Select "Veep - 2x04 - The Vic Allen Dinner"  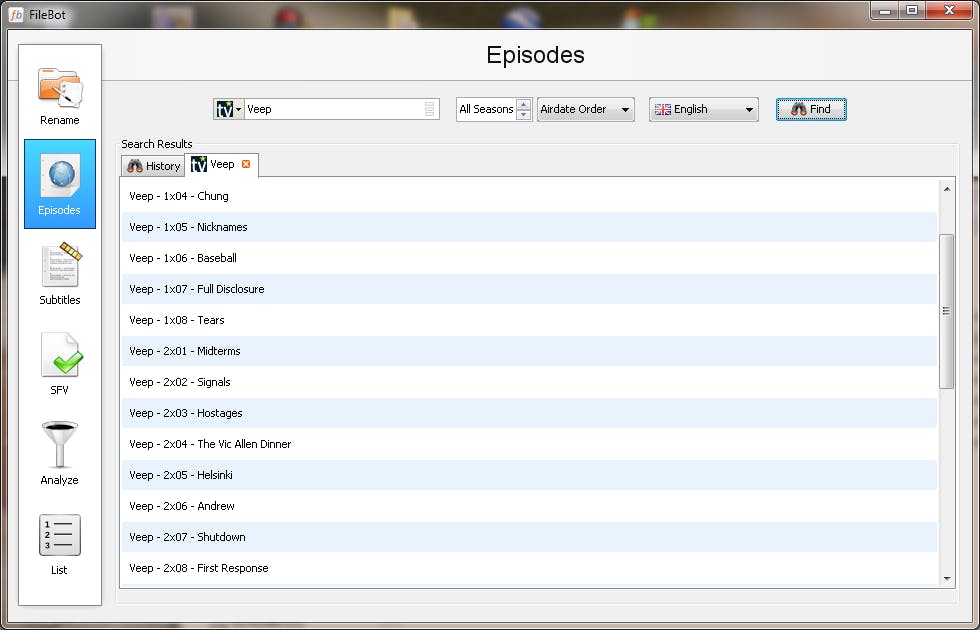pyautogui.click(x=529, y=444)
